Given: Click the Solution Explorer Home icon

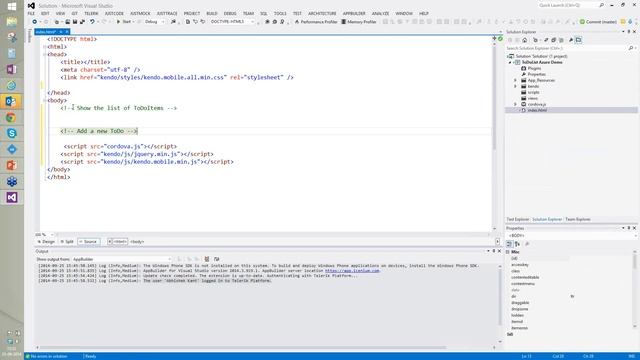Looking at the screenshot, I should click(524, 40).
